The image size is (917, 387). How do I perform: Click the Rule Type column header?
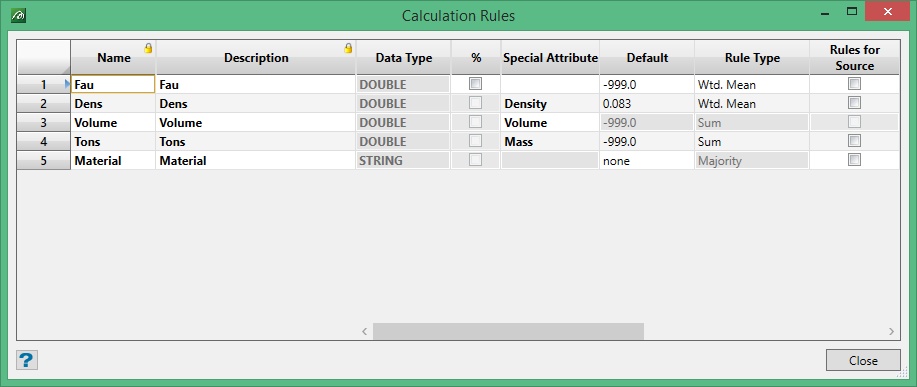point(752,57)
